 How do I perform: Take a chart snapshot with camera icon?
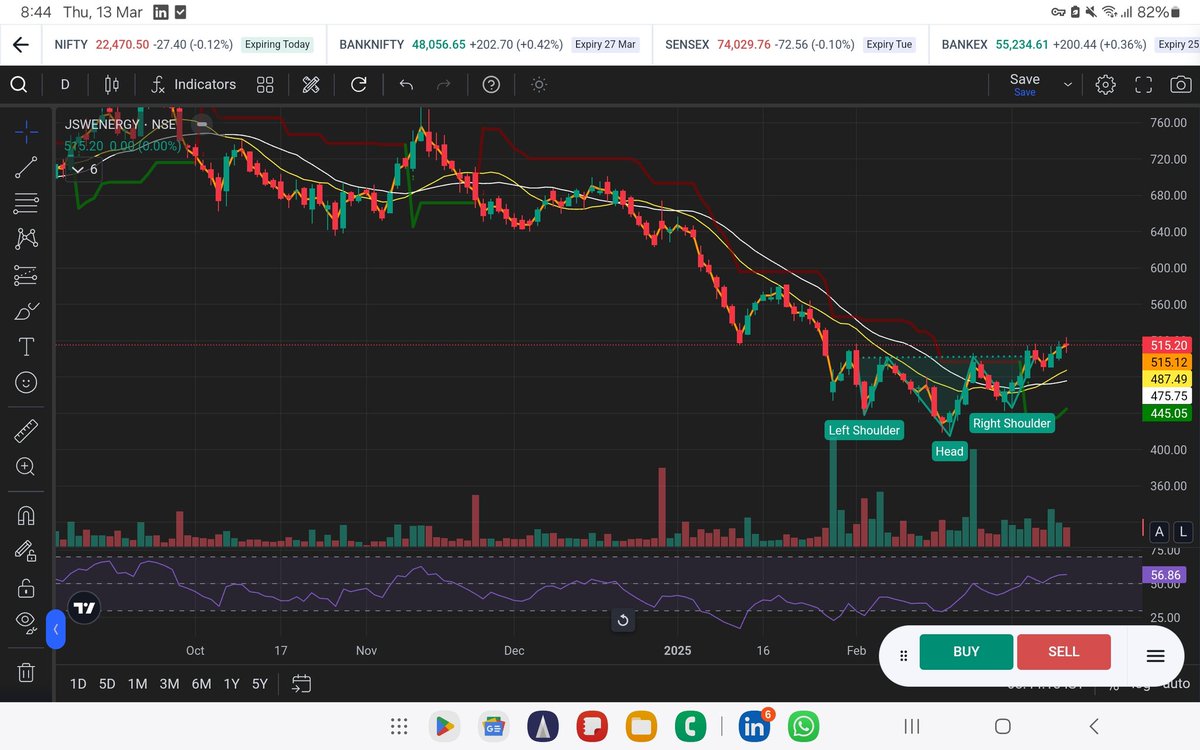[x=1180, y=85]
